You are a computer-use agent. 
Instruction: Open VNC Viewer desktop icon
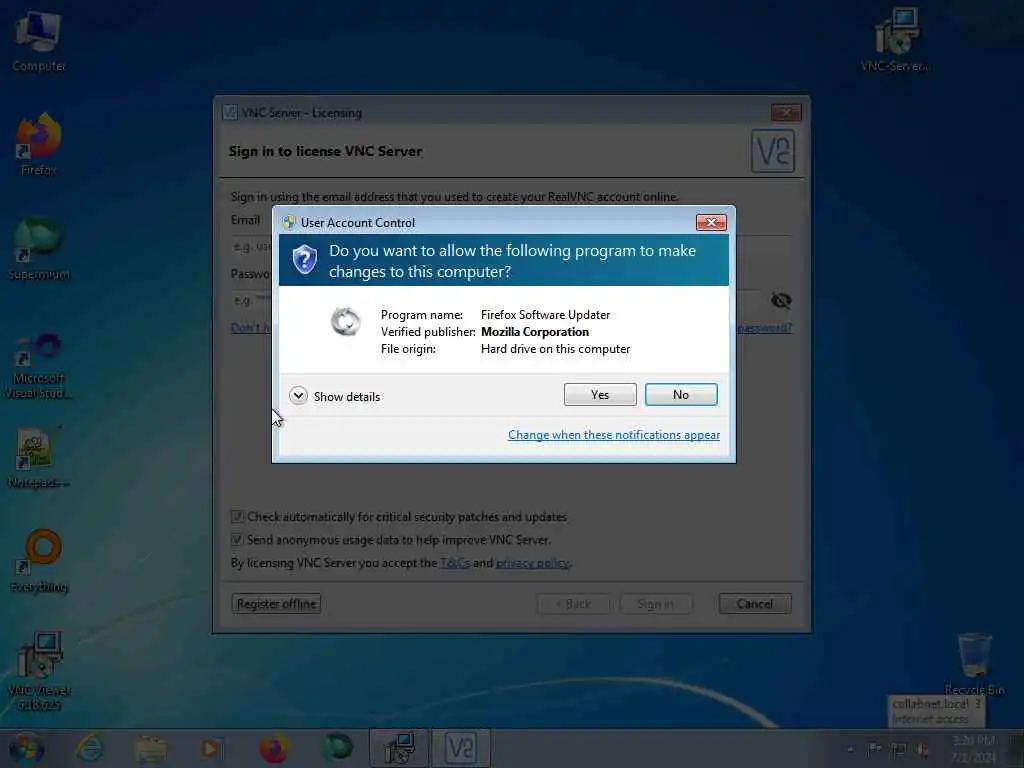[39, 670]
